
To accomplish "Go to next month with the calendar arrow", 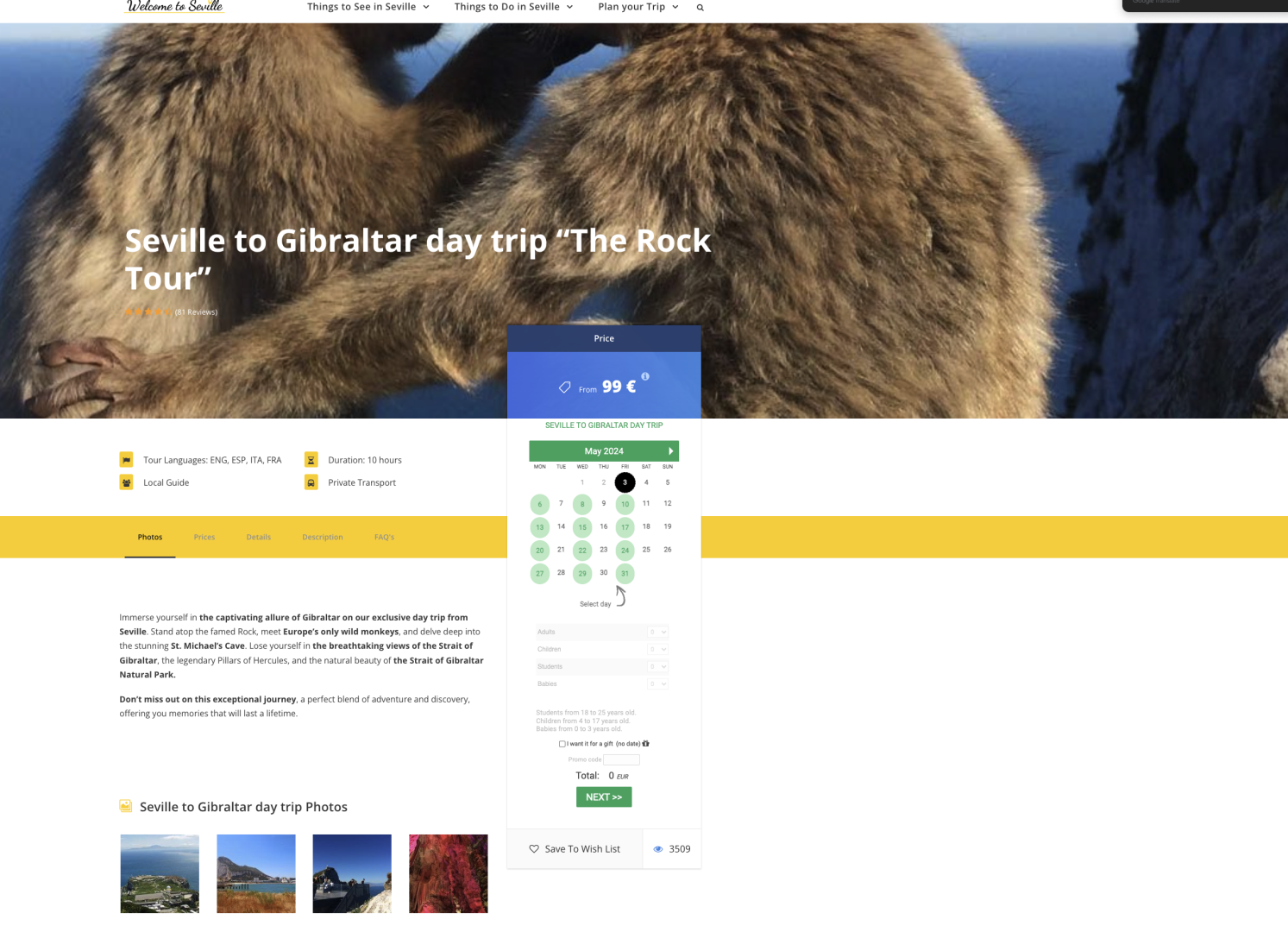I will [x=670, y=451].
